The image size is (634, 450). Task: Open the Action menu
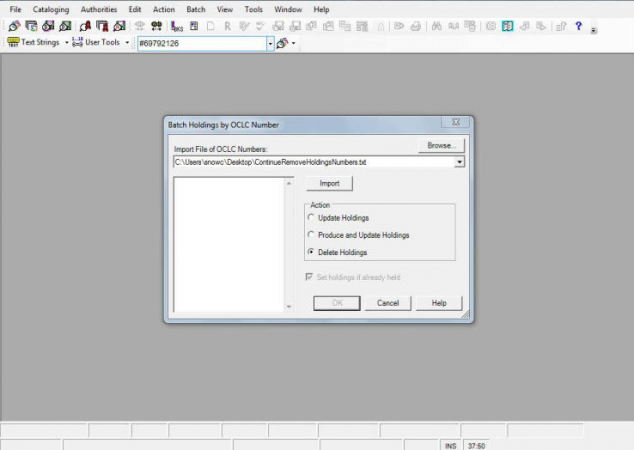[164, 9]
